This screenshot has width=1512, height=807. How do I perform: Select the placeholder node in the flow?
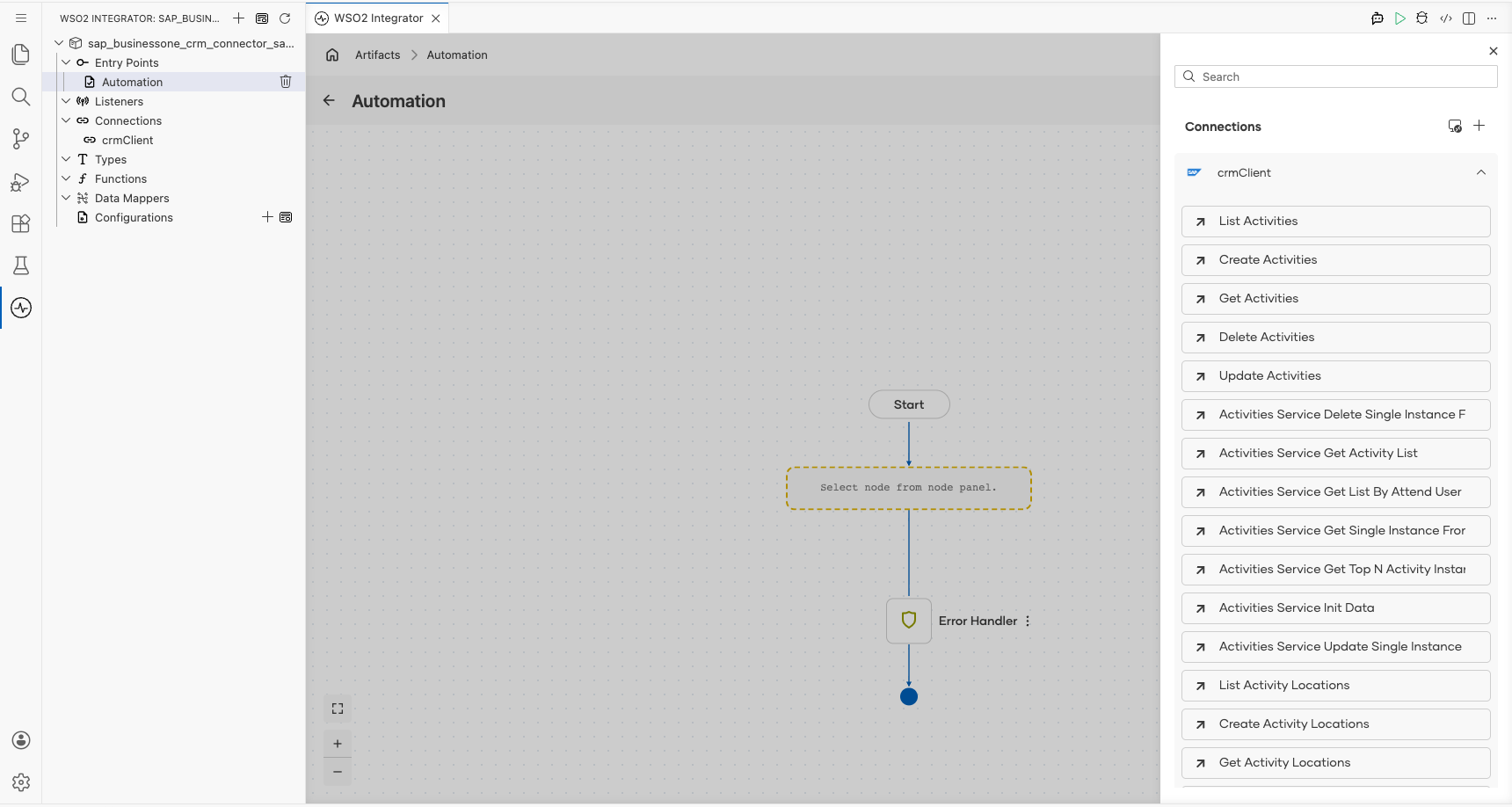(909, 488)
